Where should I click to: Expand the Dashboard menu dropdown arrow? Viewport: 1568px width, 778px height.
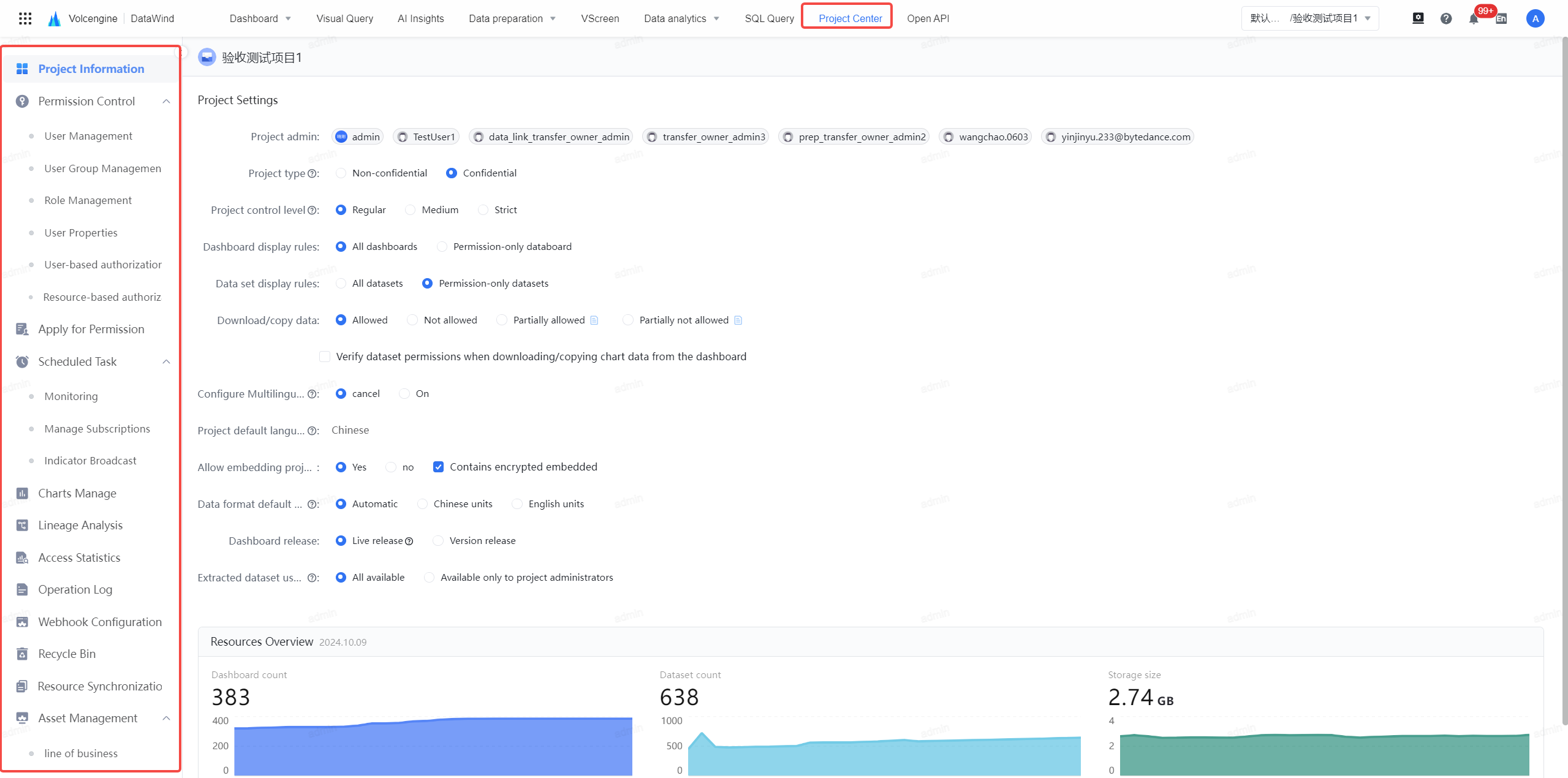288,18
